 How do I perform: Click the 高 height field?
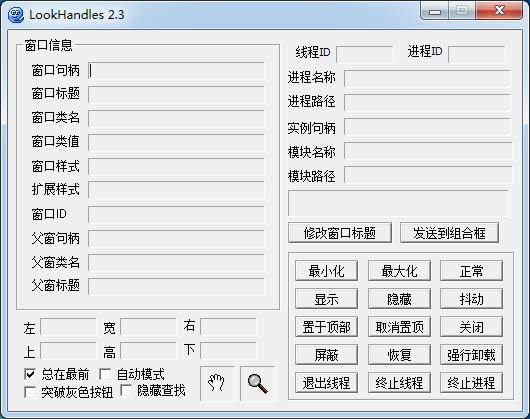(x=148, y=351)
